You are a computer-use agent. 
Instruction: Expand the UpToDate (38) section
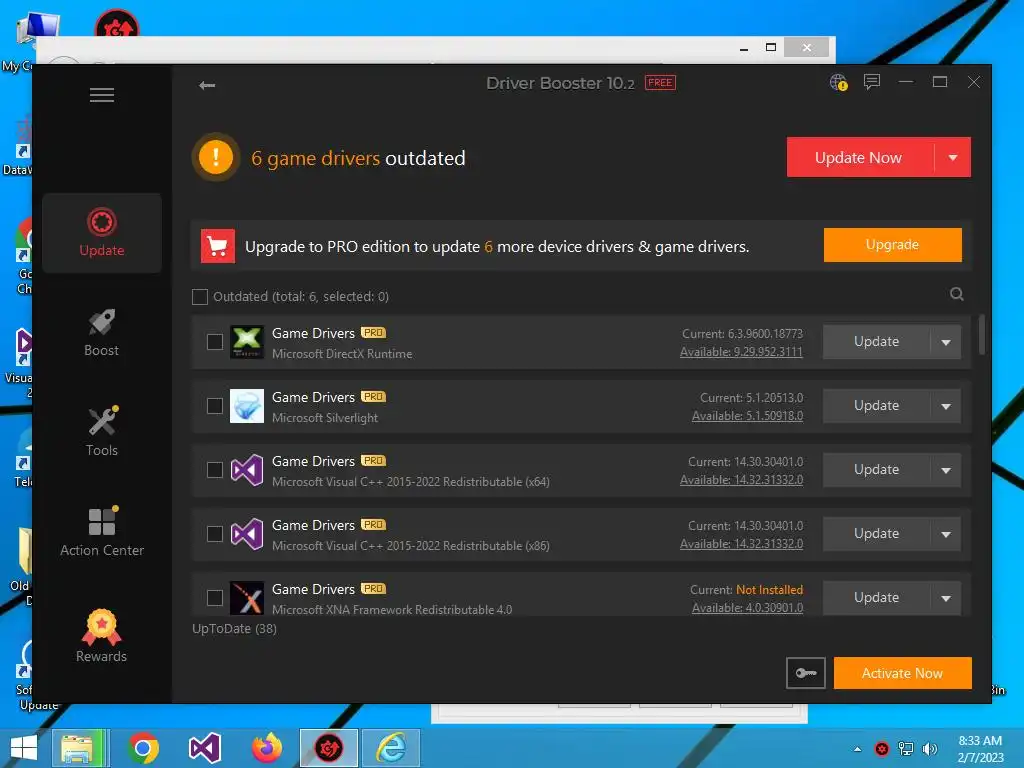click(234, 629)
